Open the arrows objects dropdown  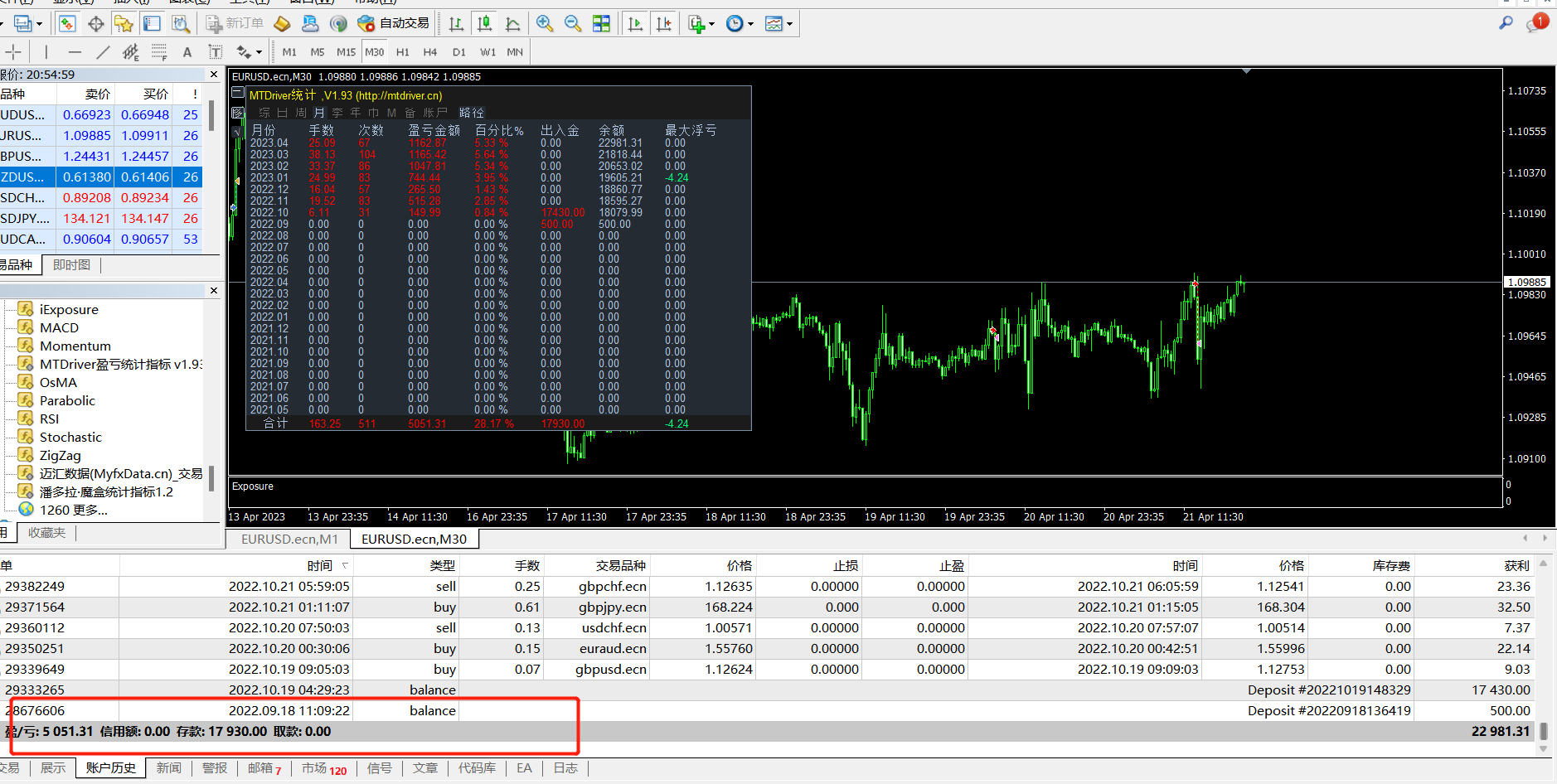(x=259, y=52)
